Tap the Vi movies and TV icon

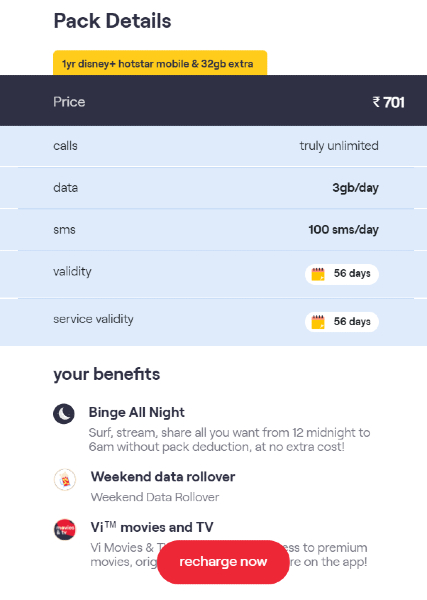65,529
